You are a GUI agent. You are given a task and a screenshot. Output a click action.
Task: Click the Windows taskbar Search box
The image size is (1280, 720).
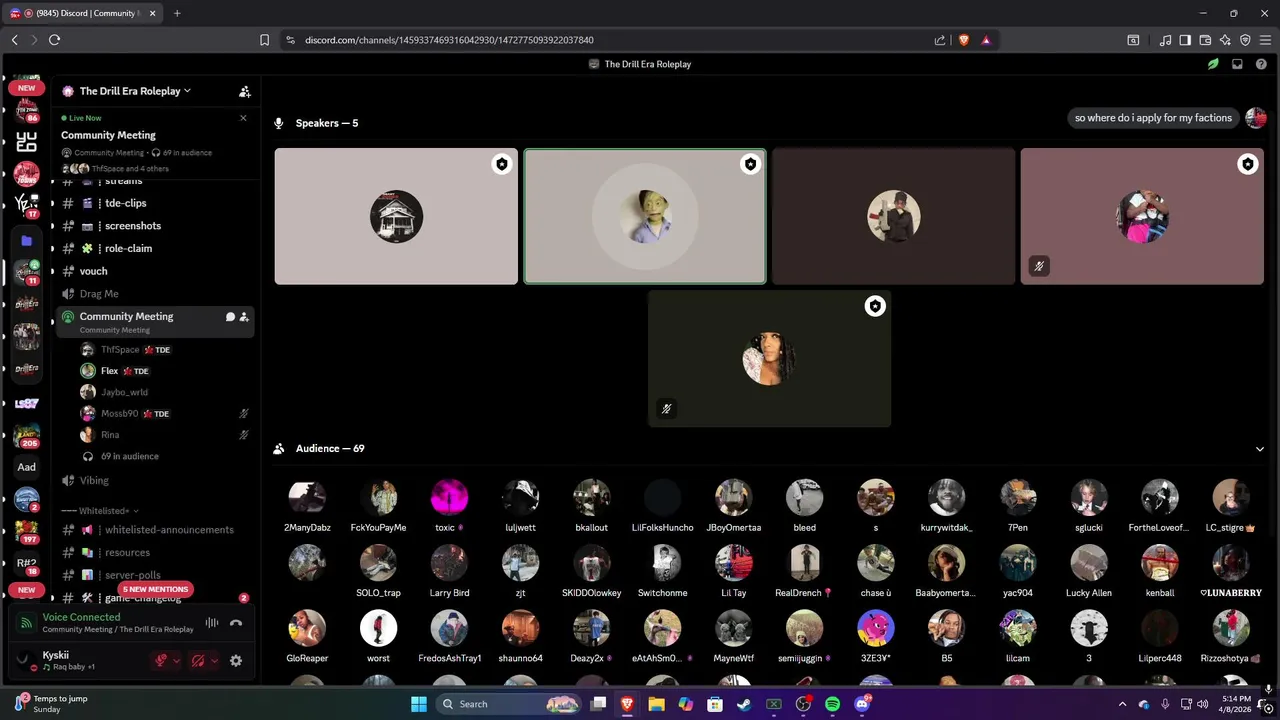[508, 704]
